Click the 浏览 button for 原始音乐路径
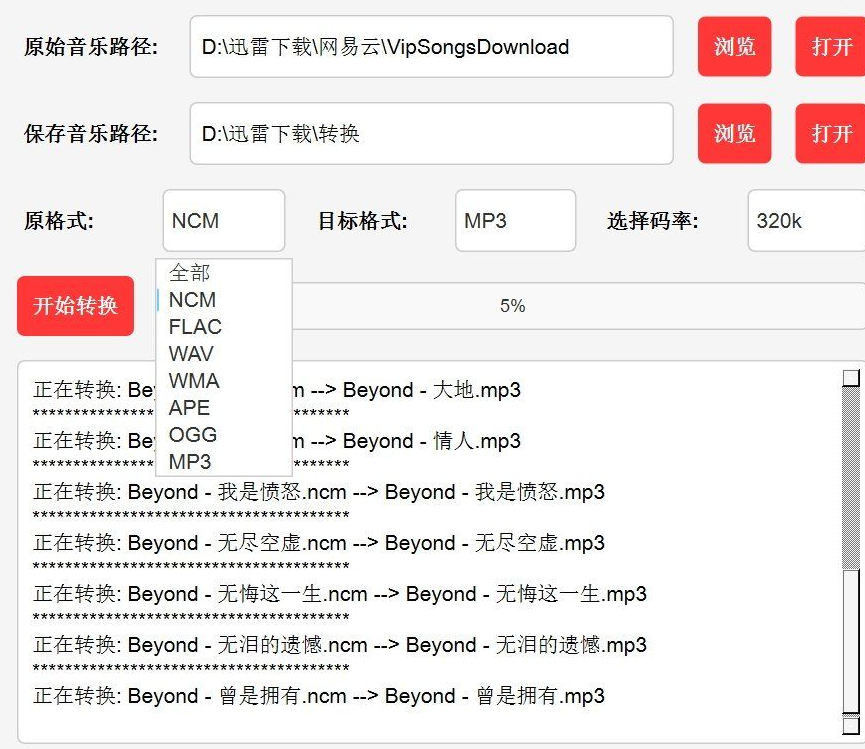The image size is (865, 749). click(735, 47)
